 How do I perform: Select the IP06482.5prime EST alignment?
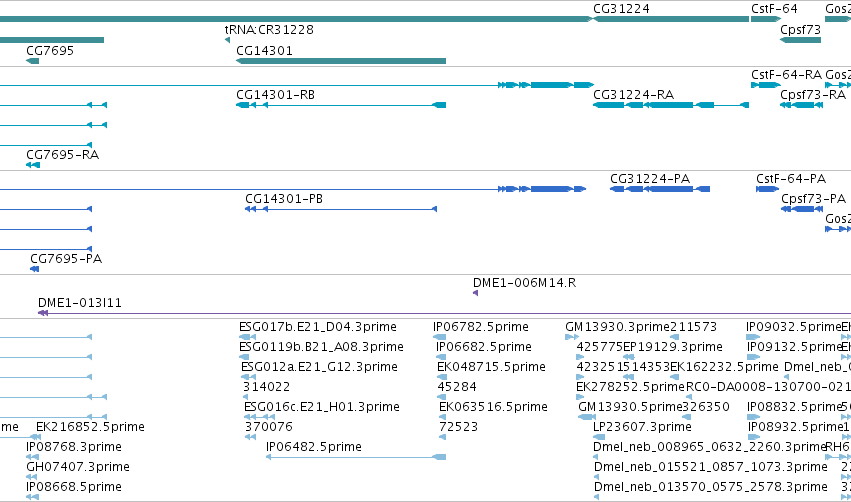pyautogui.click(x=356, y=457)
